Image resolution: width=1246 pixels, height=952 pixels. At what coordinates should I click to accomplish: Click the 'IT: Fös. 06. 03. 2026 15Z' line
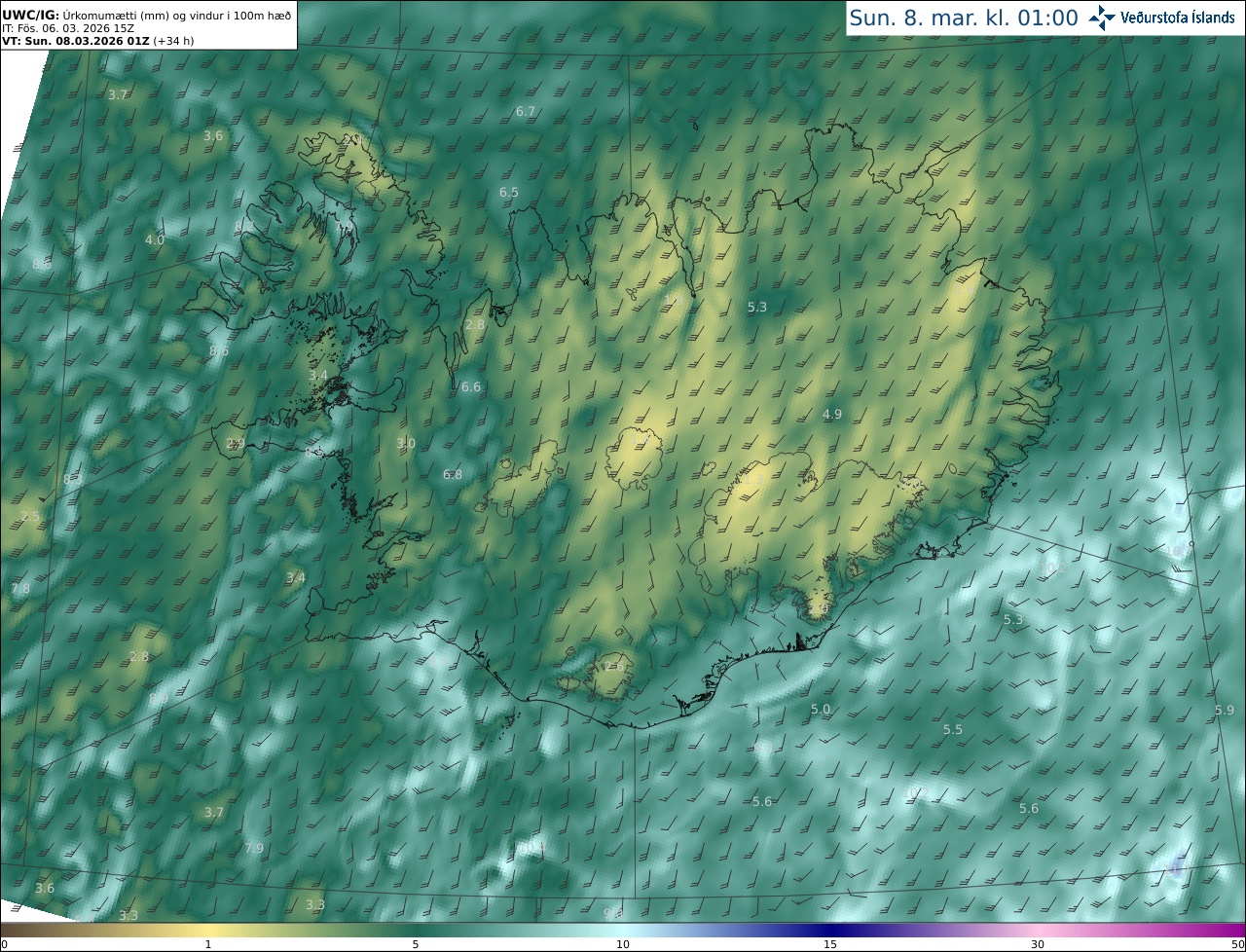[68, 28]
